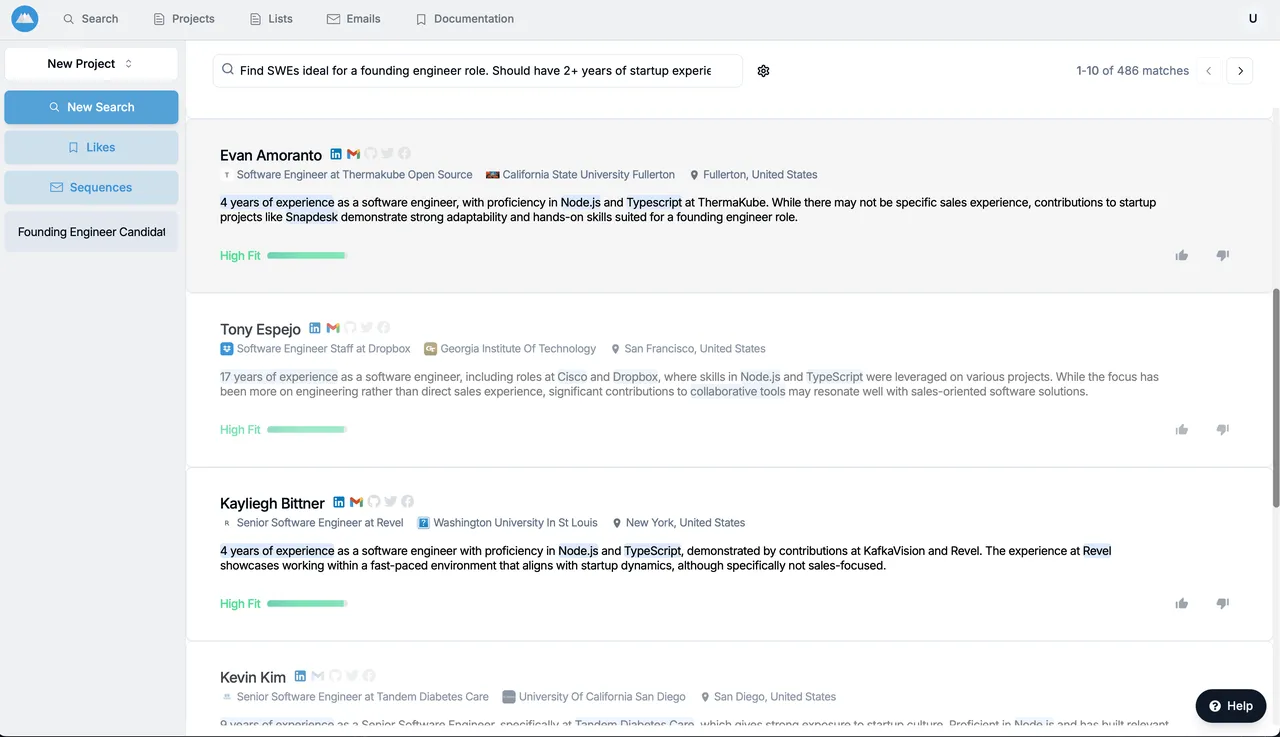Screen dimensions: 1280x737
Task: Click Tony Espejo's faded Facebook icon
Action: tap(384, 328)
